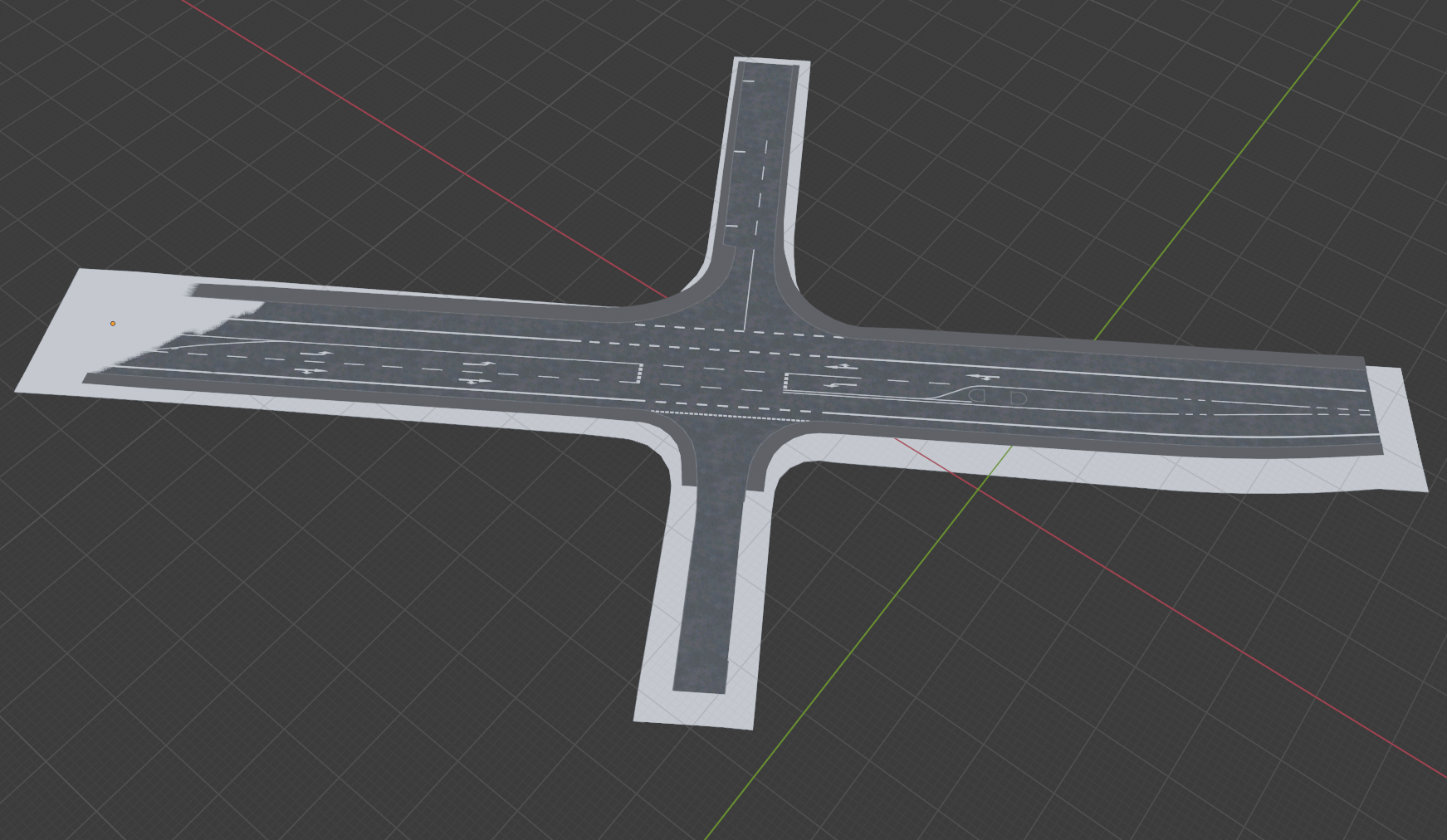Select the orange object origin dot
The width and height of the screenshot is (1447, 840).
click(x=113, y=324)
